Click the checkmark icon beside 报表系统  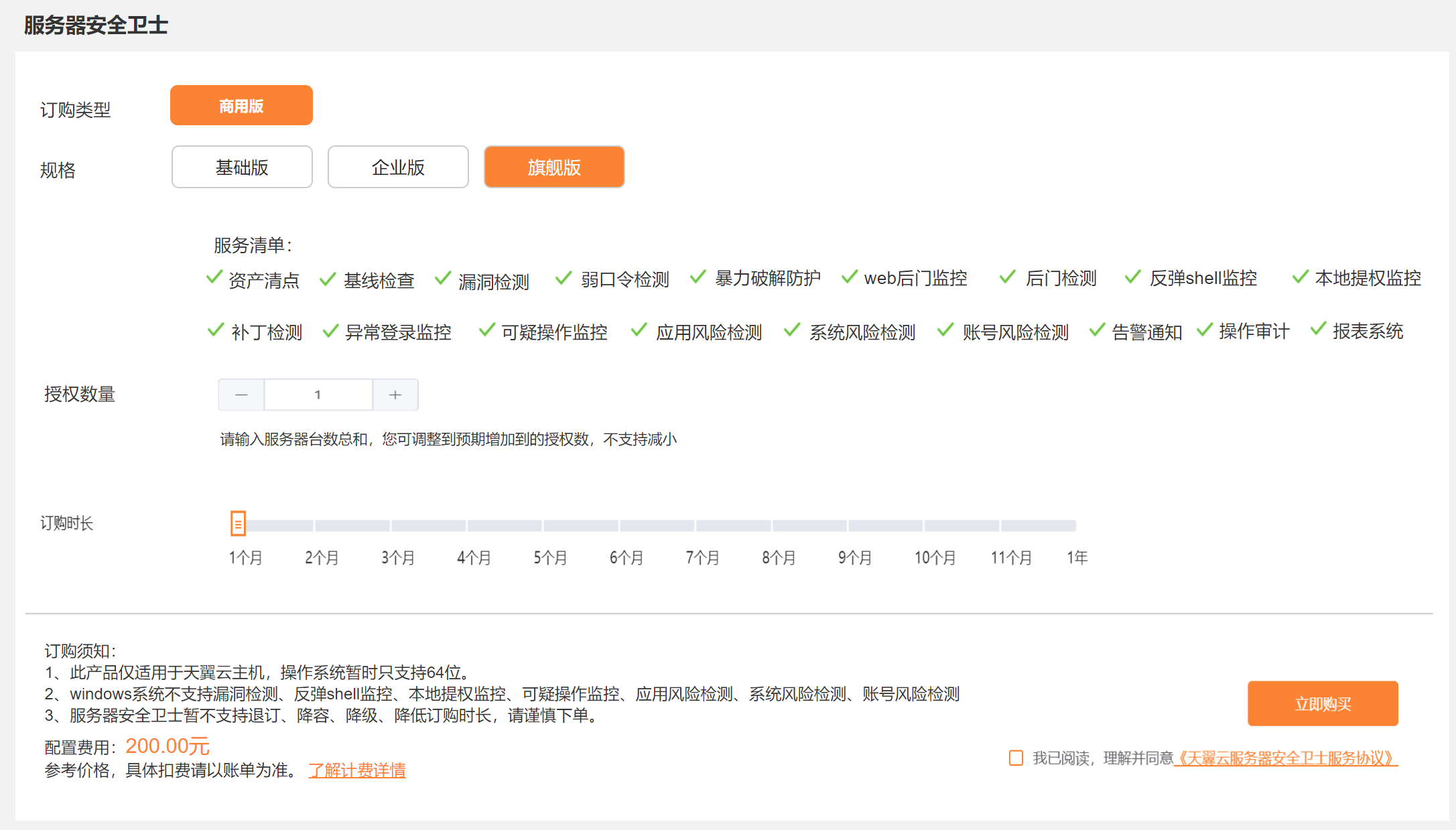pyautogui.click(x=1318, y=328)
